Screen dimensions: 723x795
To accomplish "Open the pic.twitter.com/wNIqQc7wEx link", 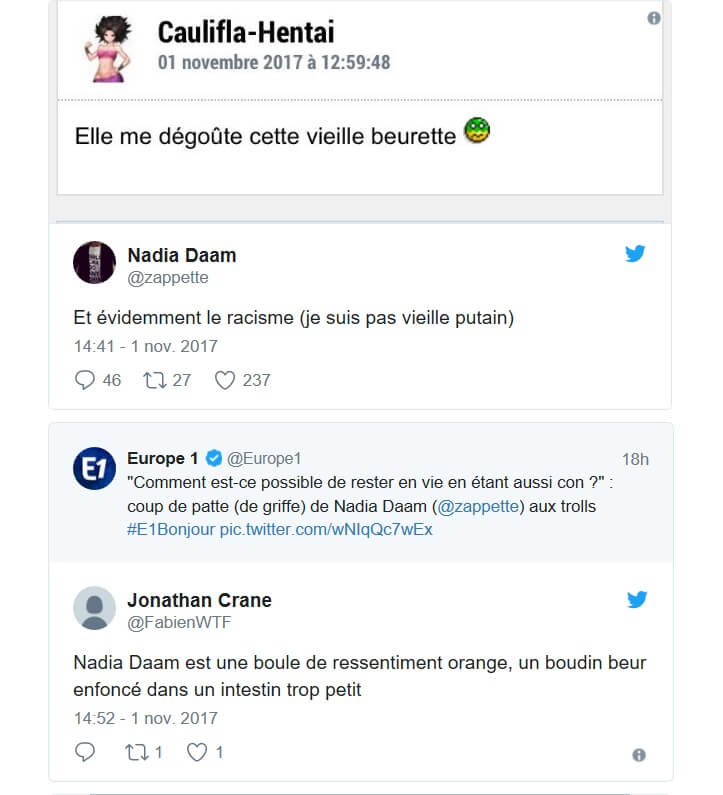I will (x=326, y=529).
